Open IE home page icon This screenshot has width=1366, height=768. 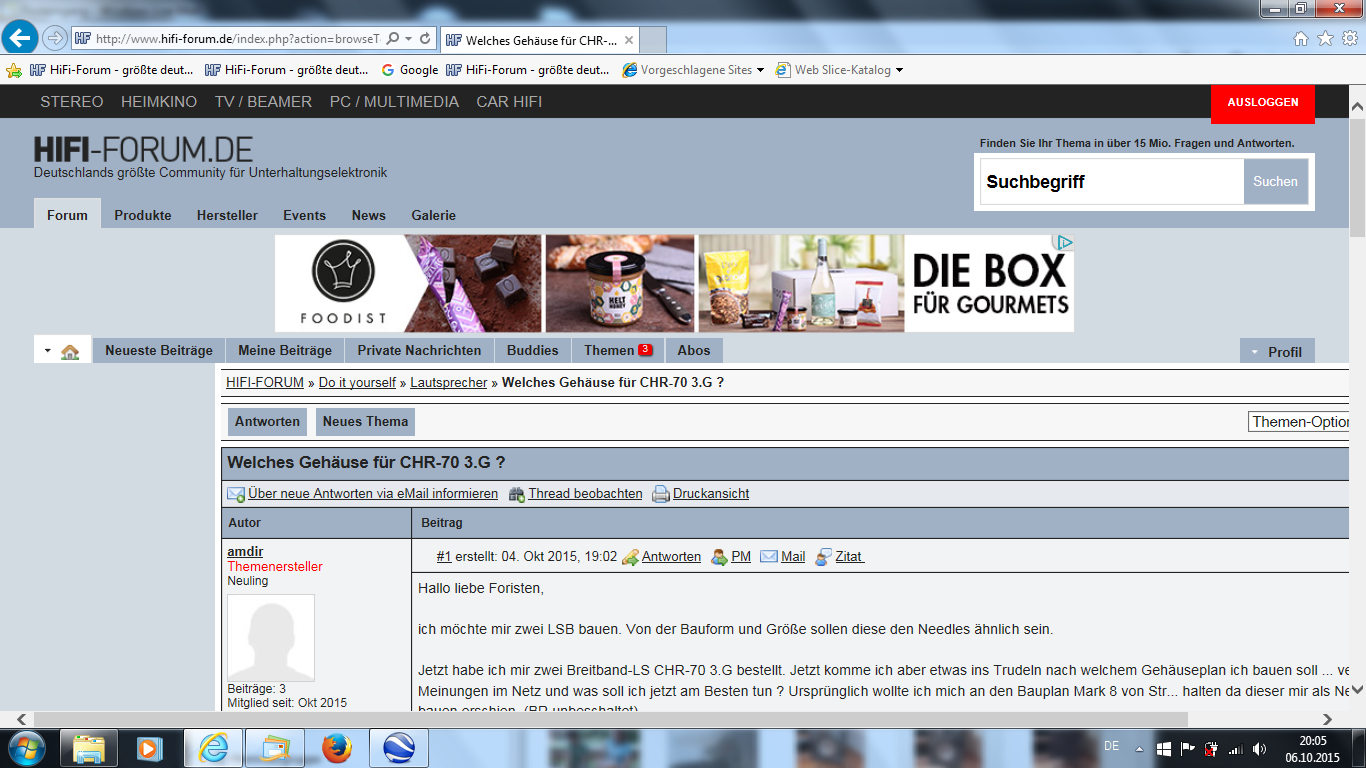pos(1300,39)
